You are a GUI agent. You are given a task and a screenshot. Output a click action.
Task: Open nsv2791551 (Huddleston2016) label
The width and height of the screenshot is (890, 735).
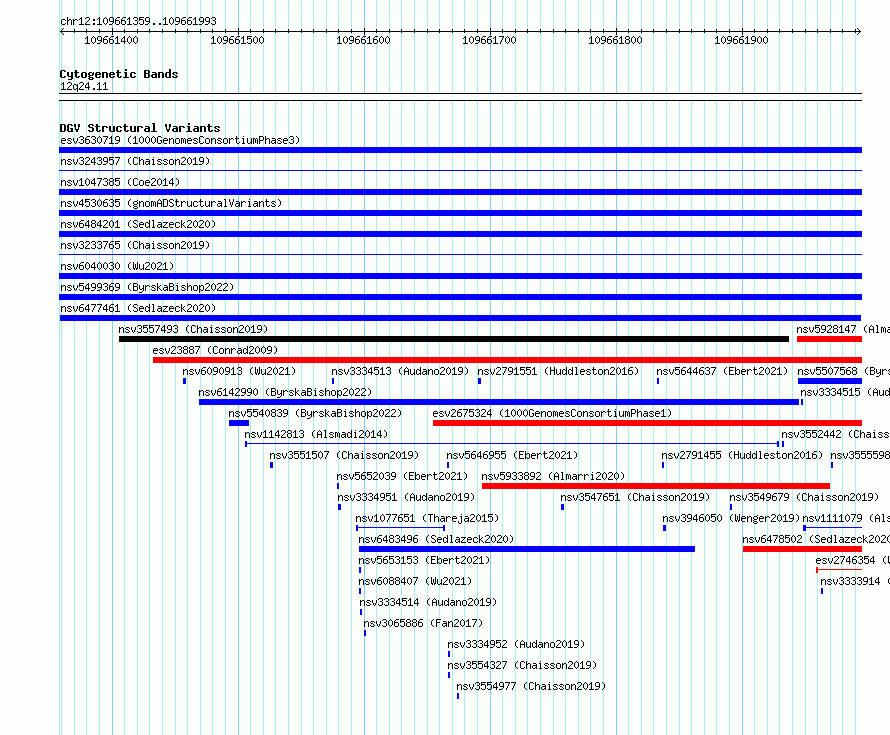[x=558, y=371]
